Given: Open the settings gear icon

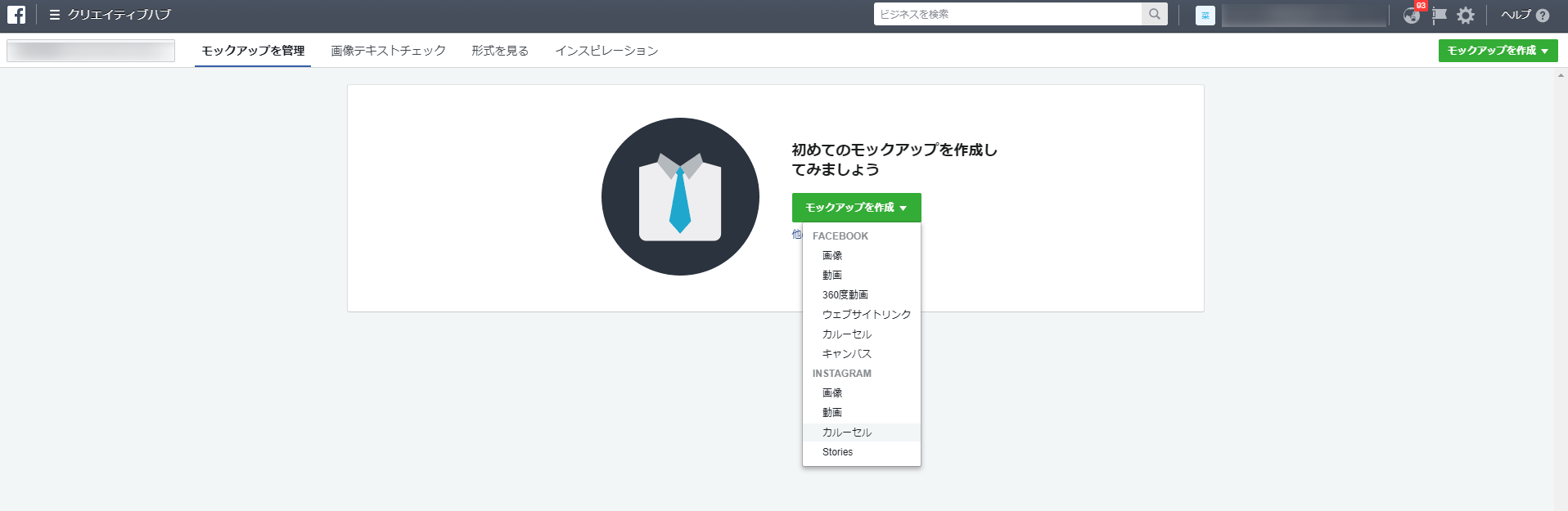Looking at the screenshot, I should (1466, 15).
